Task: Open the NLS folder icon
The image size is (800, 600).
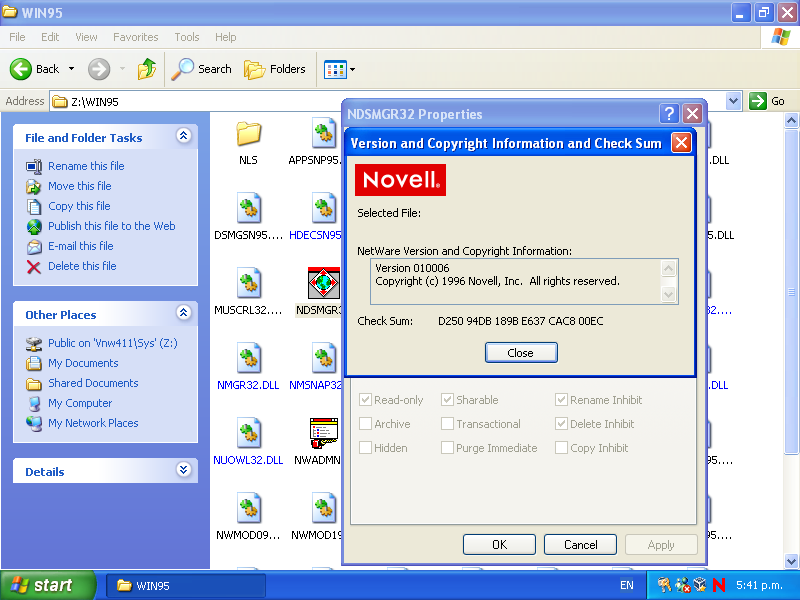Action: click(248, 134)
